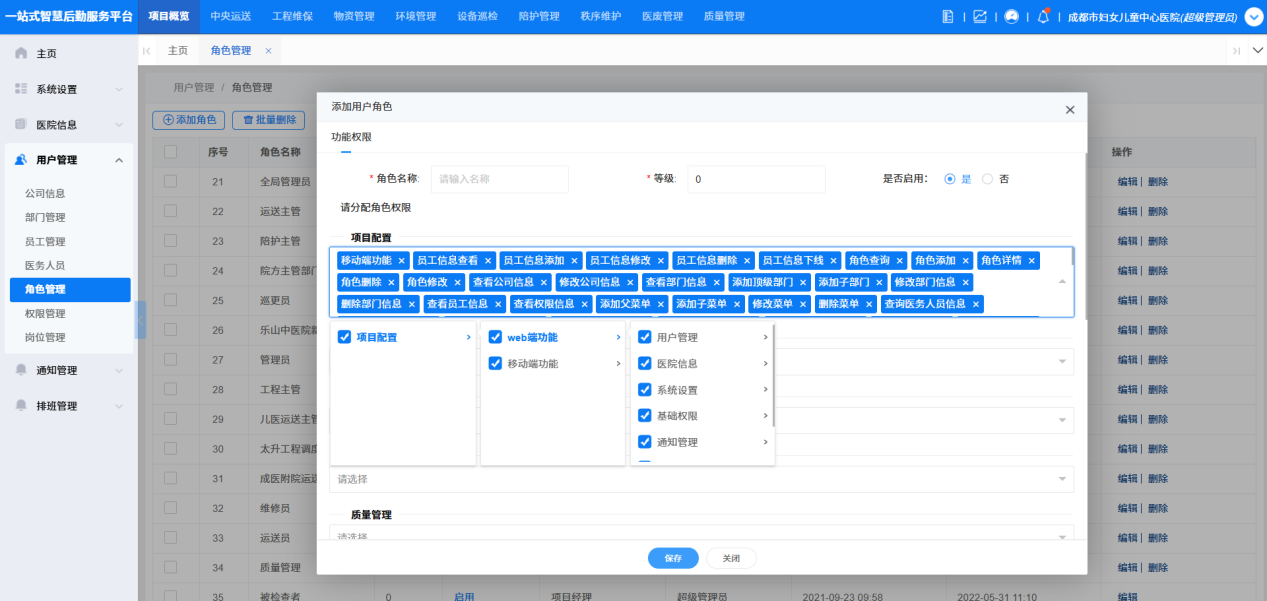The width and height of the screenshot is (1267, 601).
Task: Remove the 员工信息查看 tag
Action: [x=488, y=261]
